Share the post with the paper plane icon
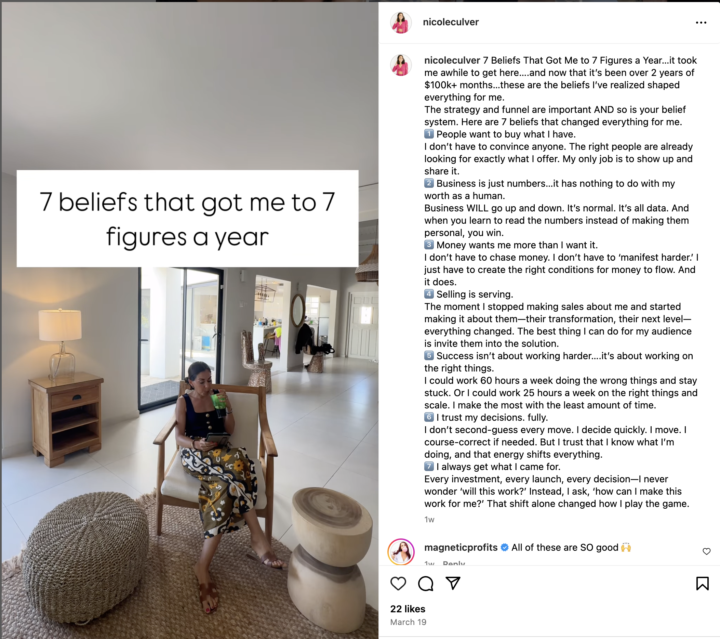This screenshot has width=720, height=639. pos(453,583)
